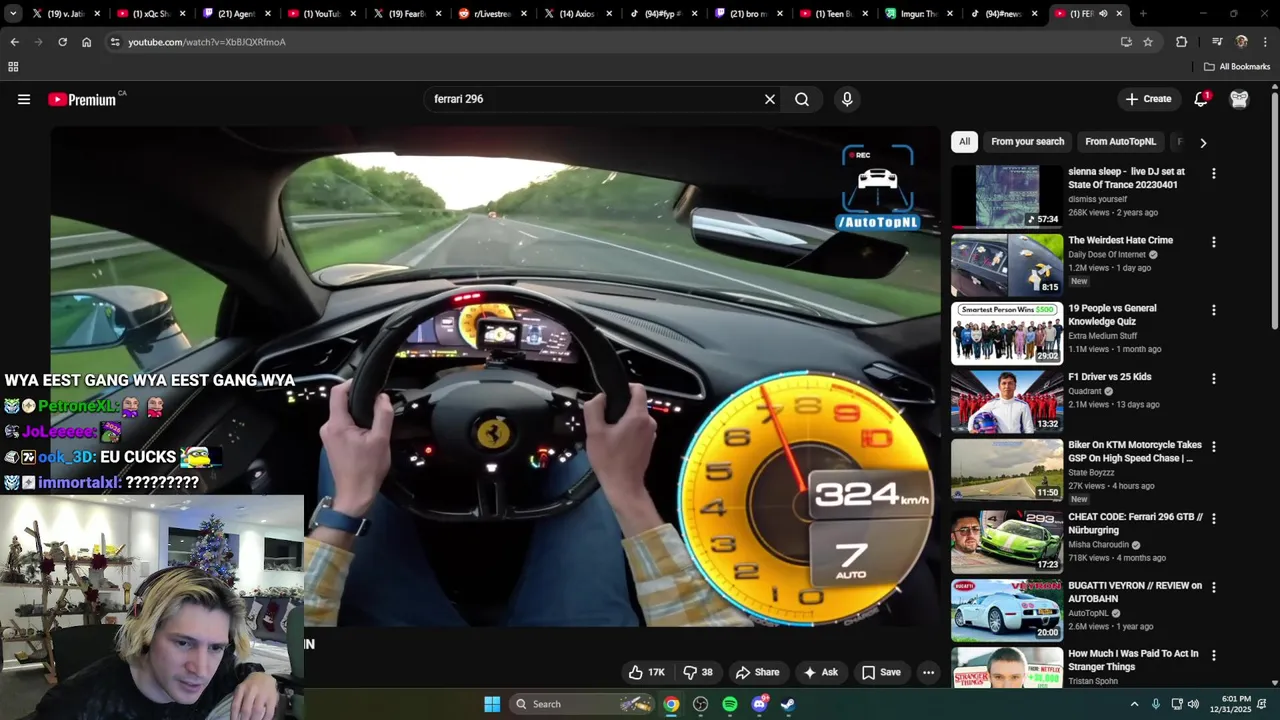Click the Ferrari video player
Screen dimensions: 1280x720
495,376
